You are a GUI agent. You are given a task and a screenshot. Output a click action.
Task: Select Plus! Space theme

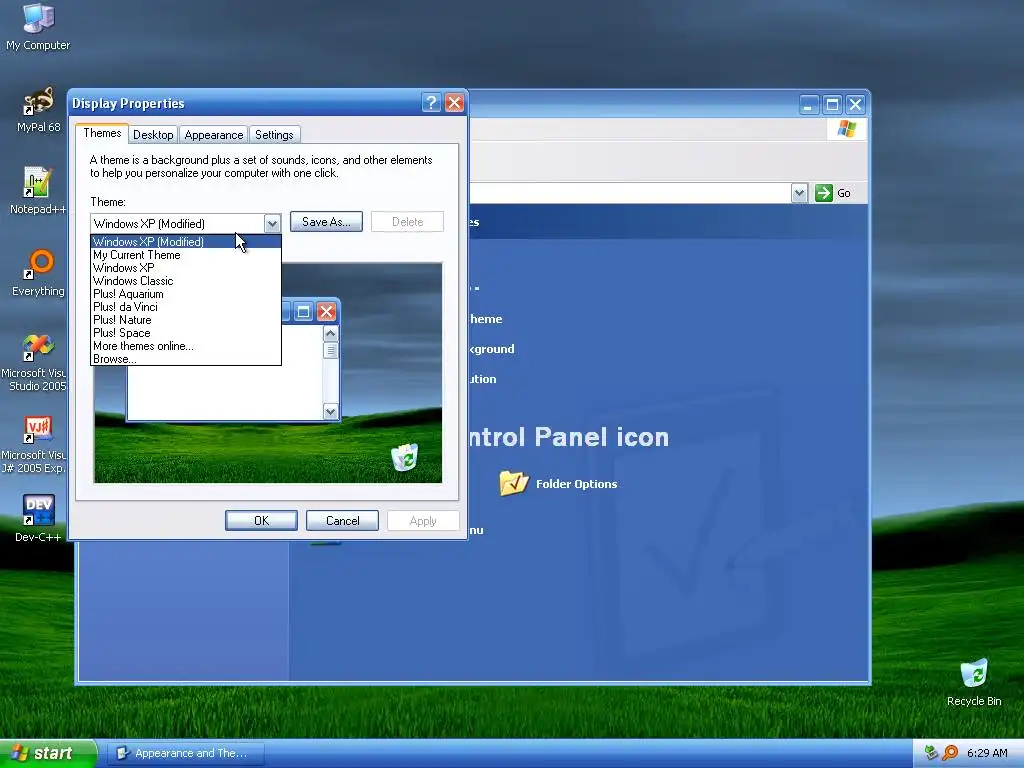(x=186, y=333)
